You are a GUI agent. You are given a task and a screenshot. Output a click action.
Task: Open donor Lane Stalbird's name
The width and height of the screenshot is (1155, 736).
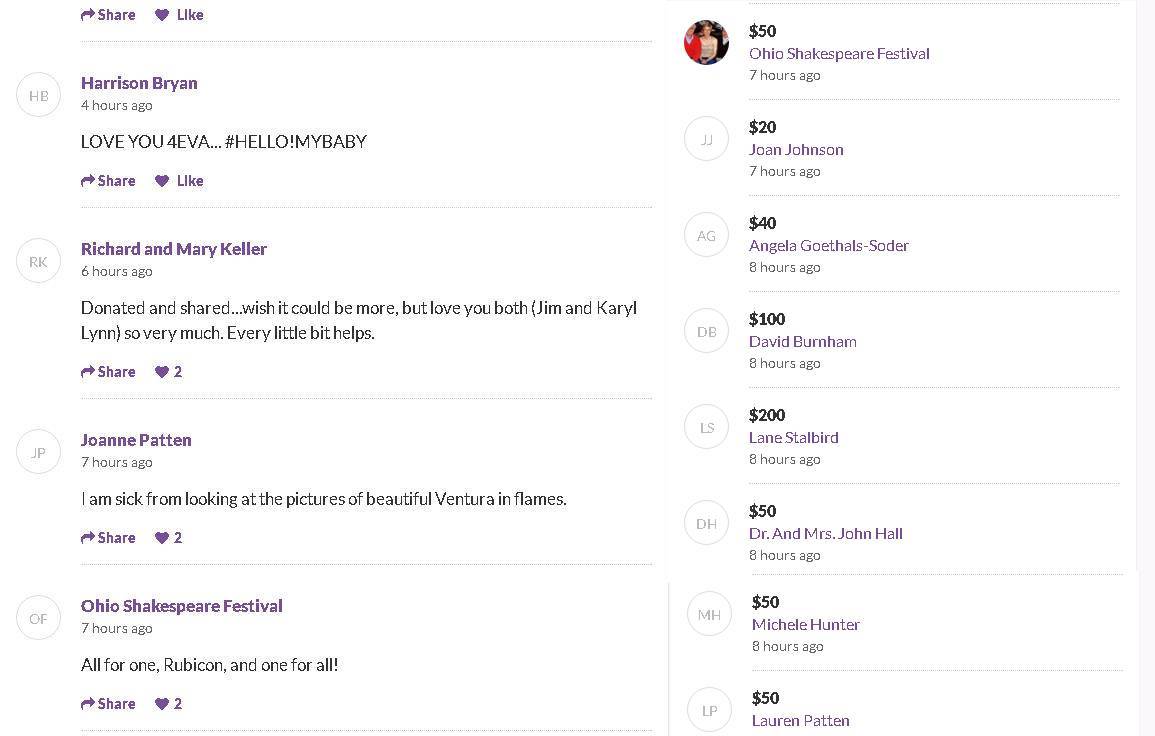794,437
